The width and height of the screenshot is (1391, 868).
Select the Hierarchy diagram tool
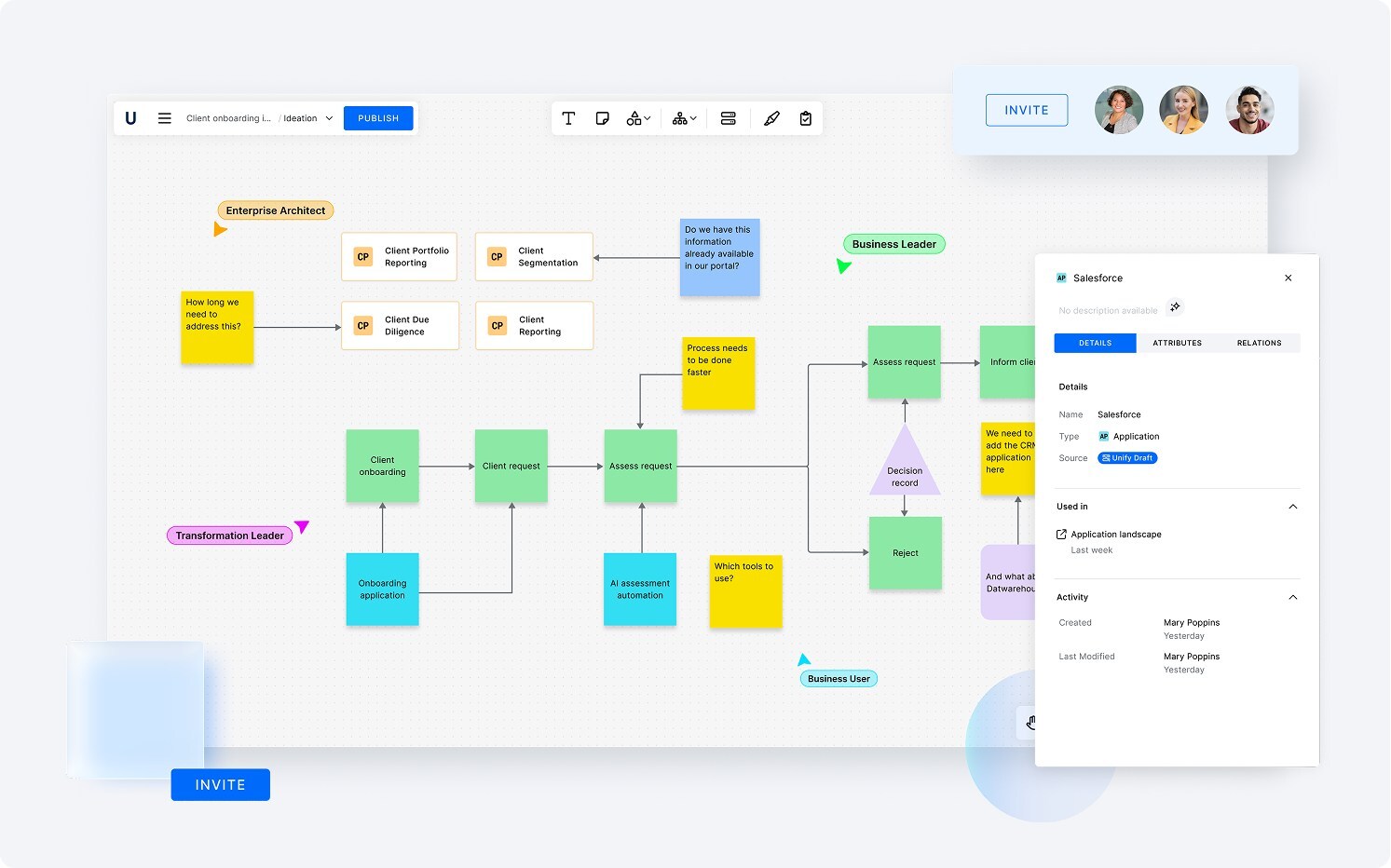click(x=680, y=118)
